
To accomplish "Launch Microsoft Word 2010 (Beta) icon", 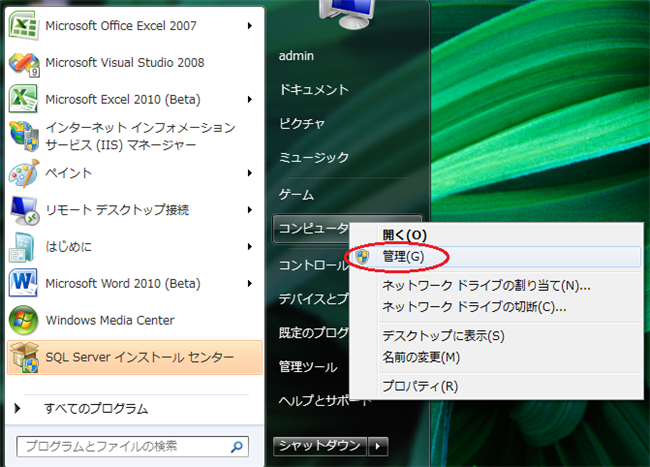I will pyautogui.click(x=23, y=283).
